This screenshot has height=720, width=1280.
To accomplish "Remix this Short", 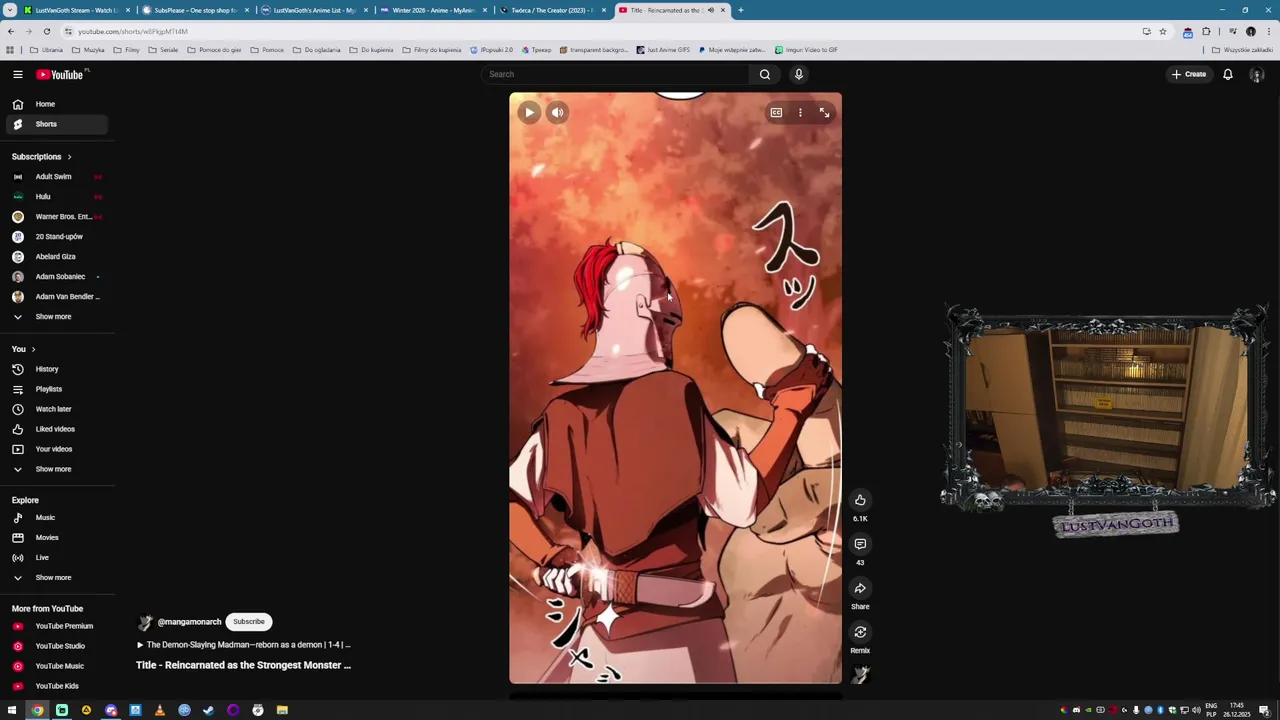I will [x=860, y=632].
